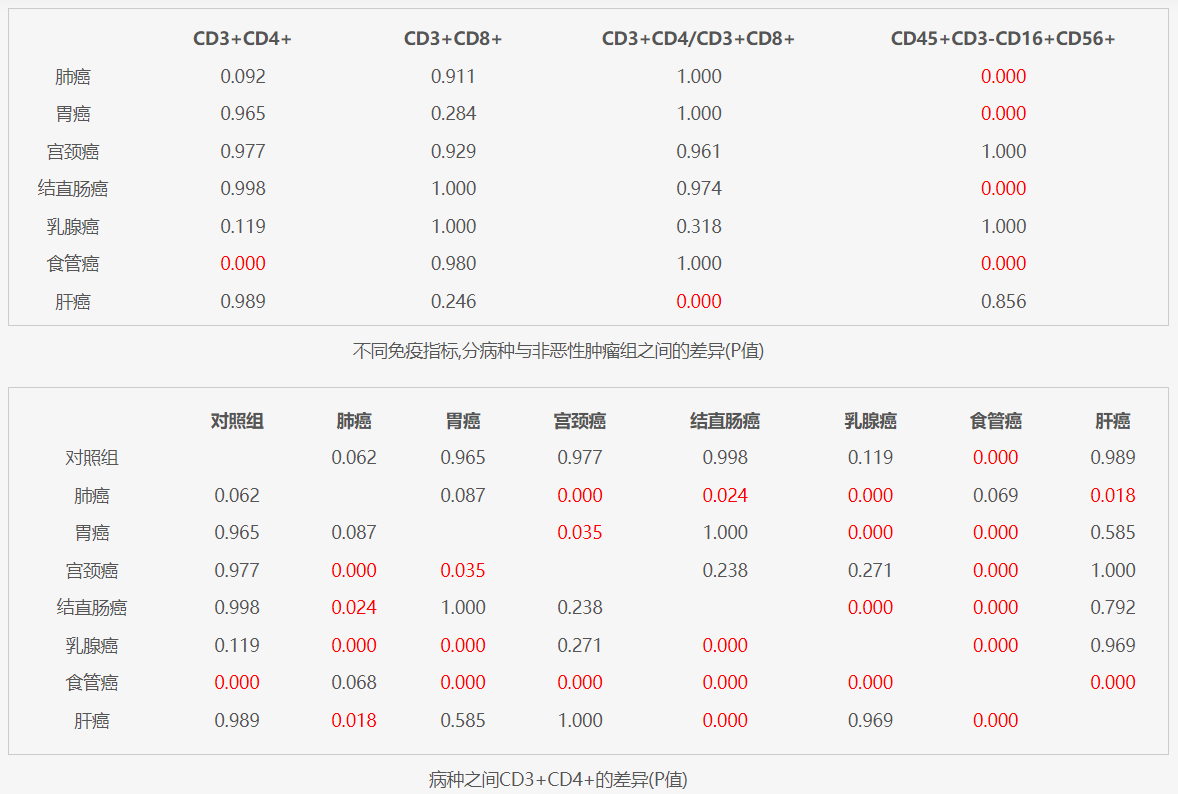Image resolution: width=1178 pixels, height=794 pixels.
Task: Click the caption 不同免疫指标,分病种与非恶性肿瘤组之间的差异(P值)
Action: point(558,351)
